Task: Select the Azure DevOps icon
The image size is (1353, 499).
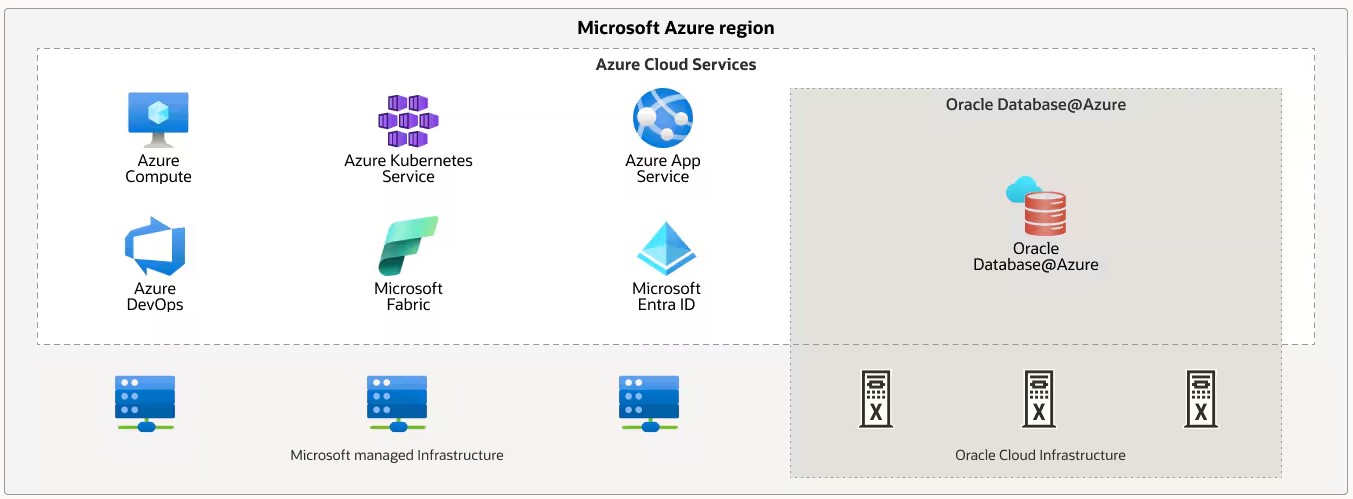Action: (x=155, y=247)
